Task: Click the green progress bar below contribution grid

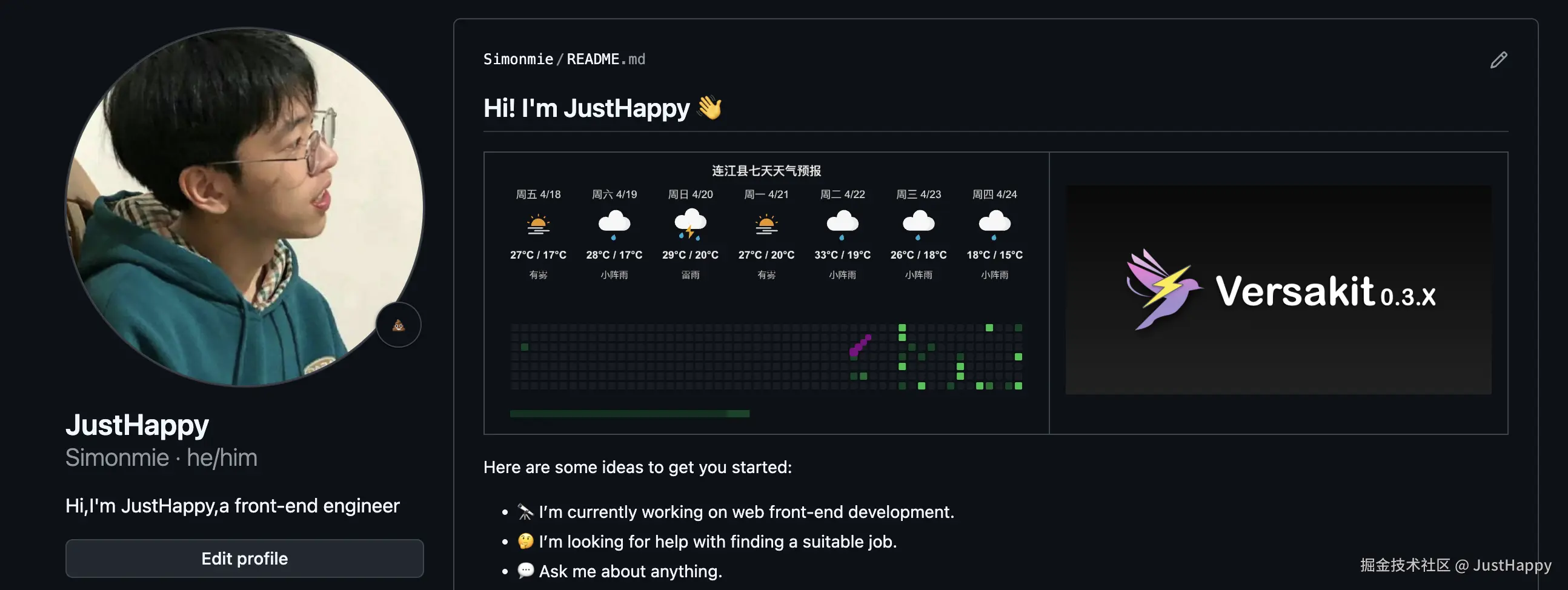Action: [x=630, y=414]
